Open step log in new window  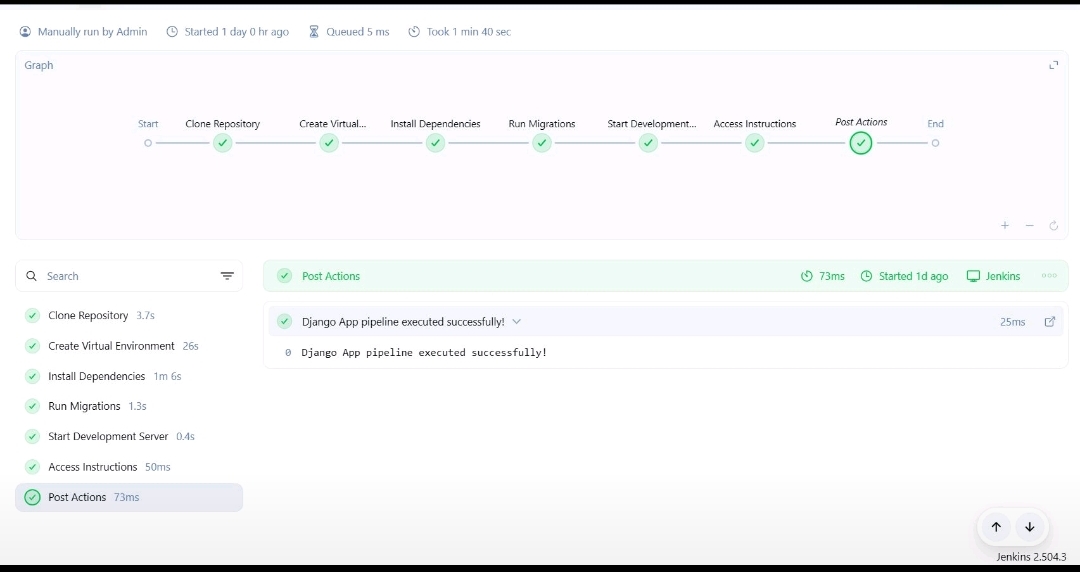click(1049, 322)
